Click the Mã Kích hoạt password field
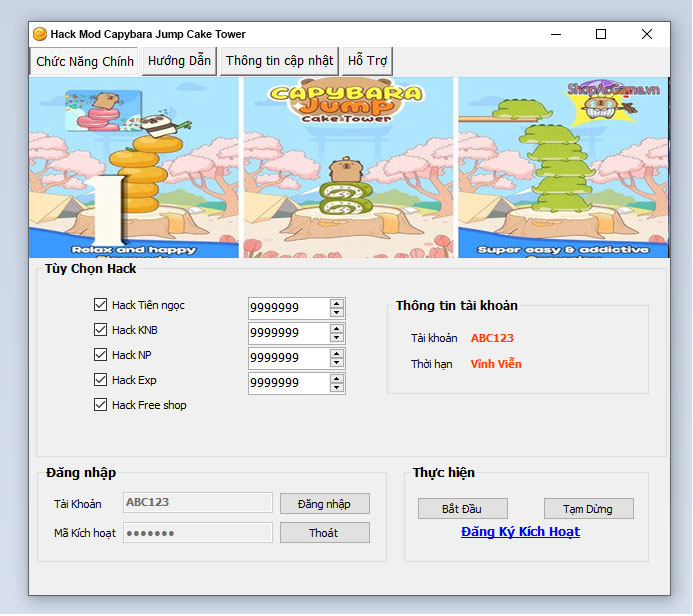The width and height of the screenshot is (693, 616). click(197, 533)
